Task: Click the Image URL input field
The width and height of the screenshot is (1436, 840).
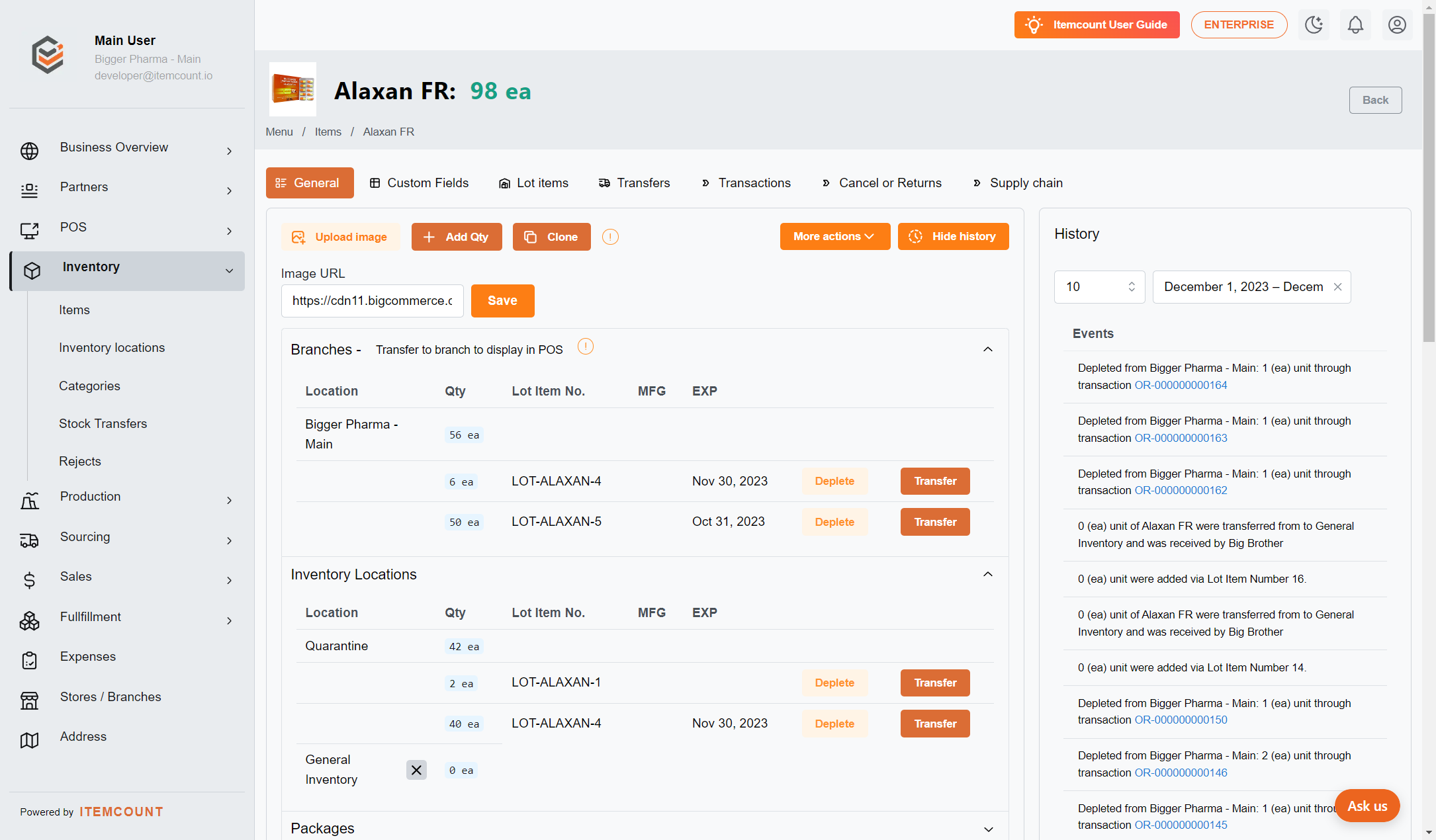Action: (372, 301)
